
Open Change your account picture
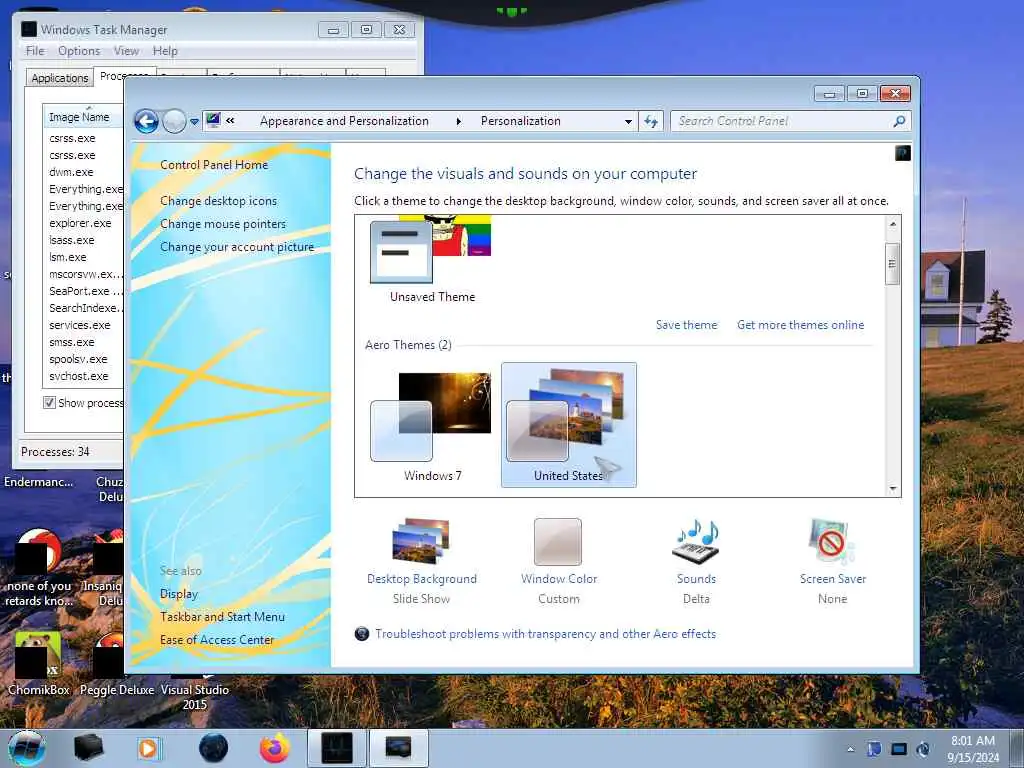point(237,247)
